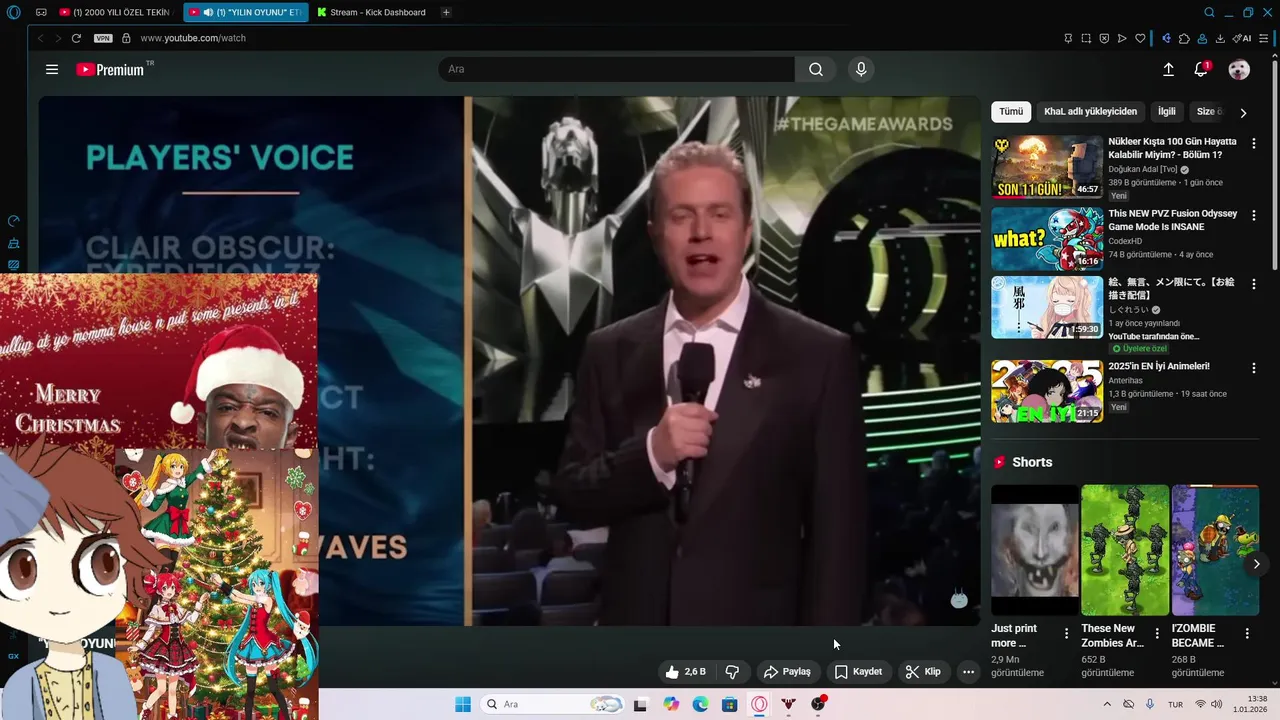This screenshot has width=1280, height=720.
Task: Bookmark page with the heart icon
Action: click(1140, 38)
